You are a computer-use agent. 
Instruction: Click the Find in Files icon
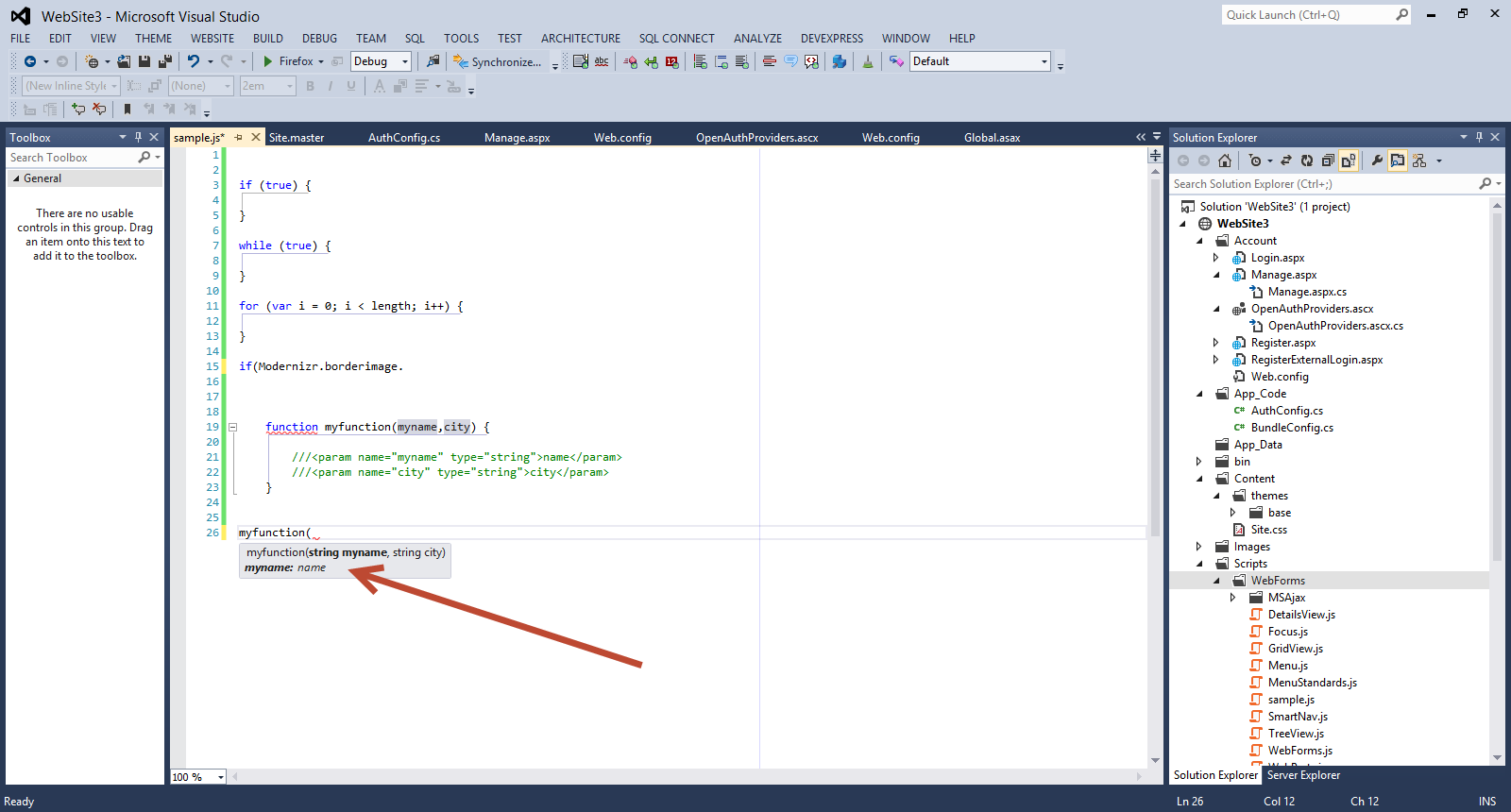(x=433, y=61)
